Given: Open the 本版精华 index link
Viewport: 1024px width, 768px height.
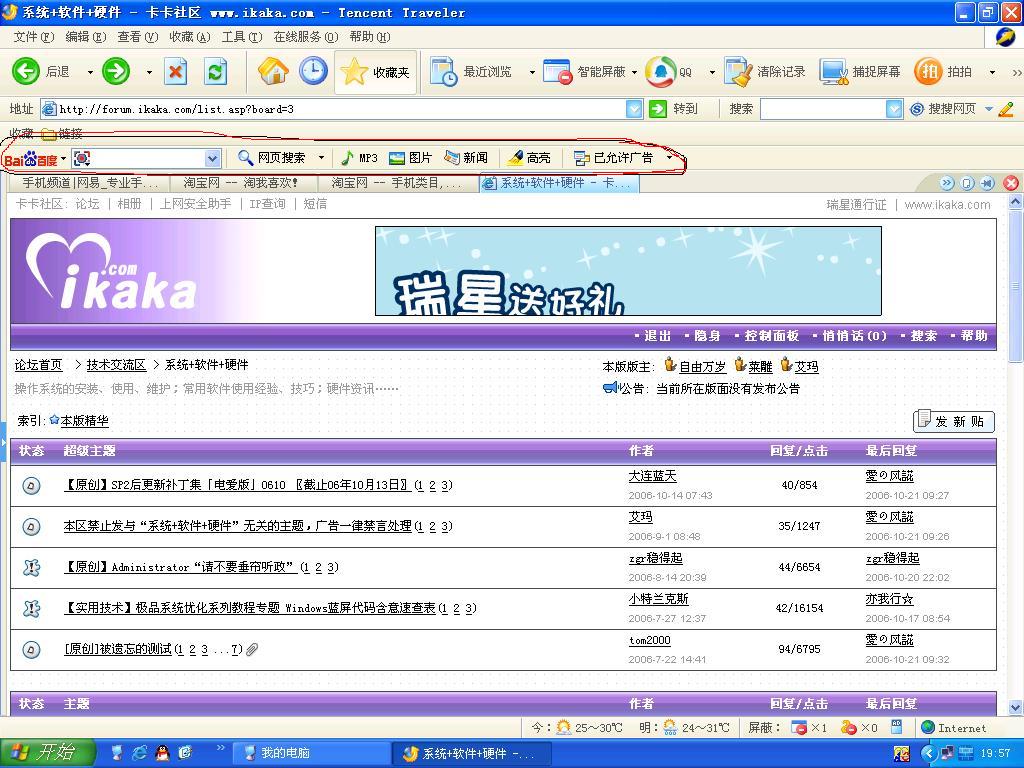Looking at the screenshot, I should 84,421.
